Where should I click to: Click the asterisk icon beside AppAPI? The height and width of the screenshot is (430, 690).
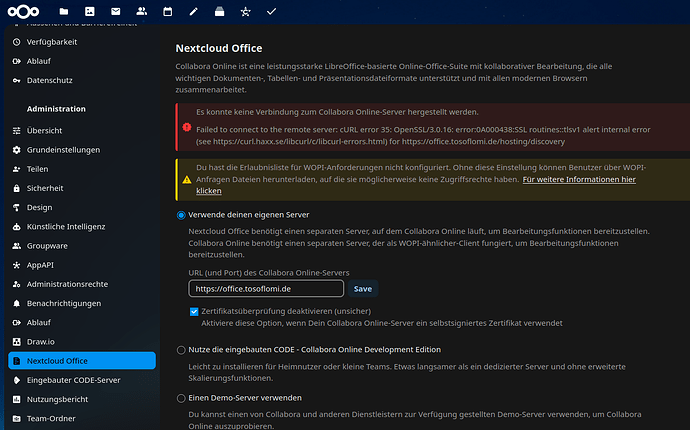[x=16, y=265]
